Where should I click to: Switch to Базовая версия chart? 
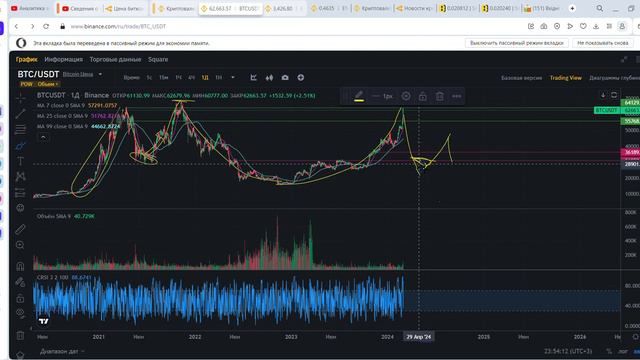click(x=522, y=78)
